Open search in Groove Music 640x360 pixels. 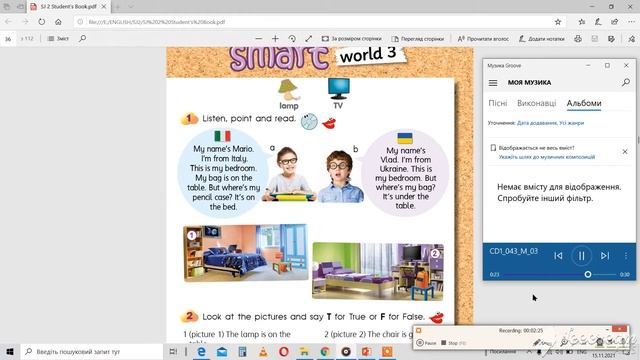(625, 82)
